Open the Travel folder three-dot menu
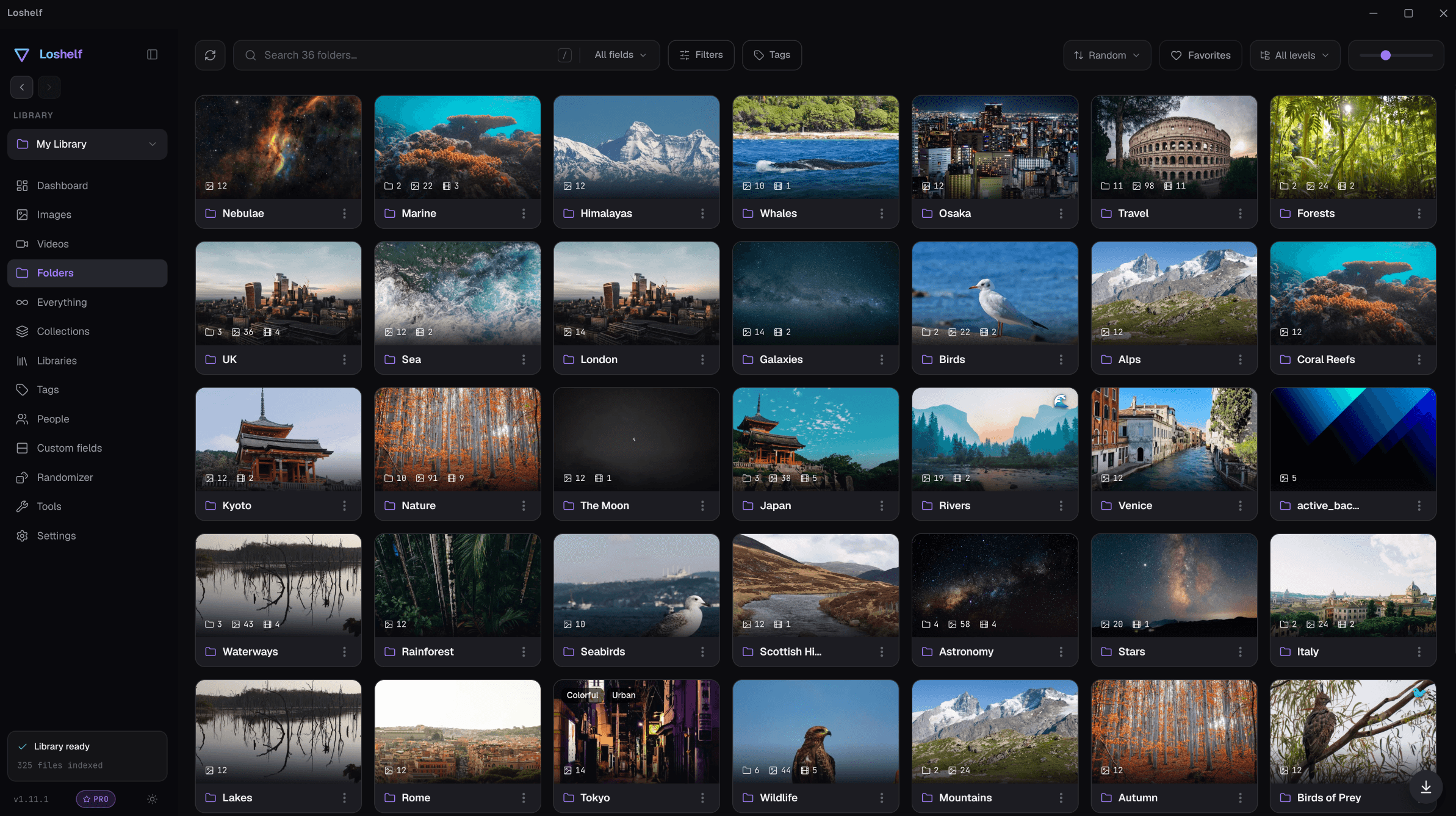Viewport: 1456px width, 816px height. 1240,214
